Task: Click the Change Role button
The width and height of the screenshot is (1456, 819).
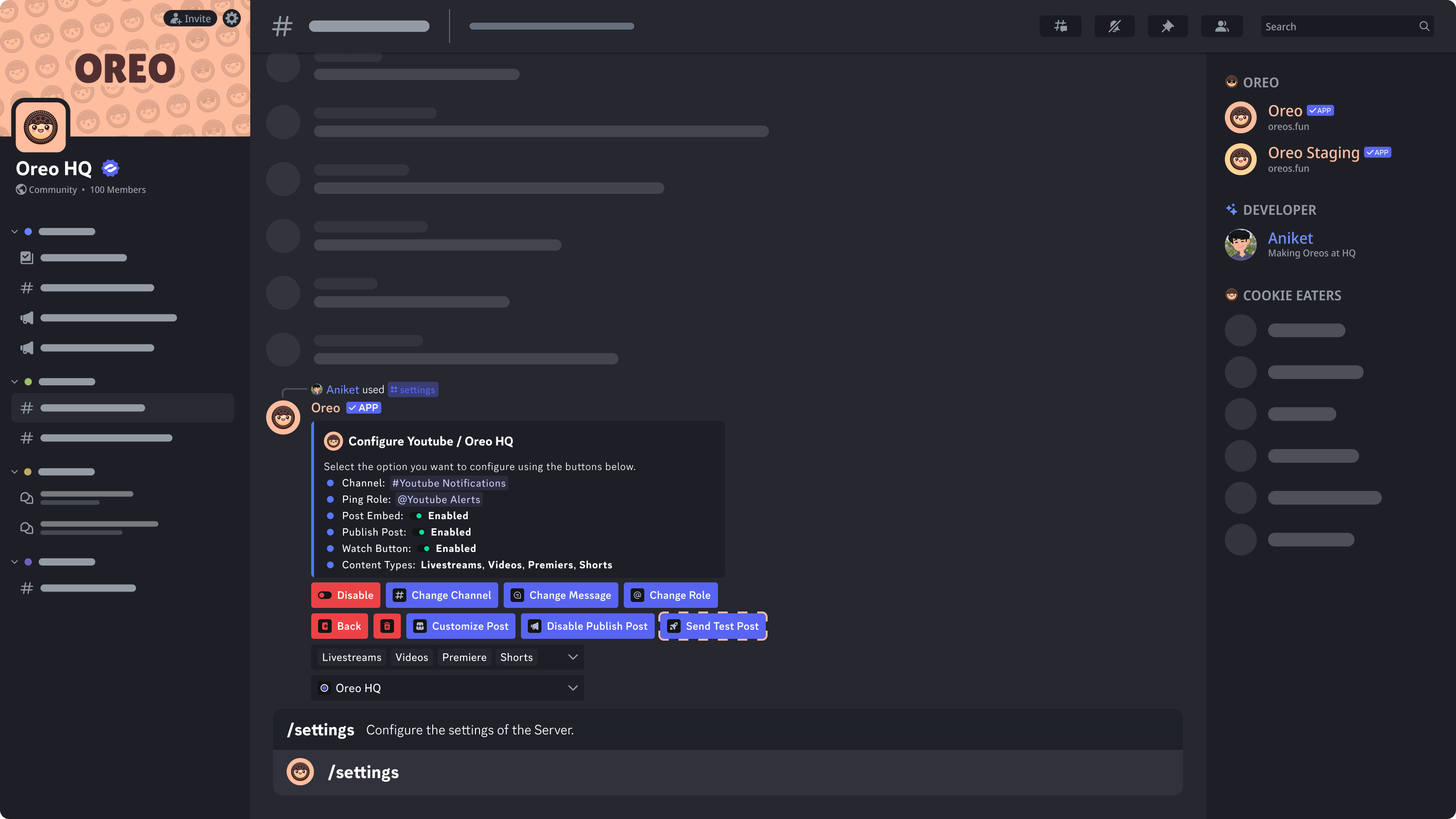Action: click(670, 595)
